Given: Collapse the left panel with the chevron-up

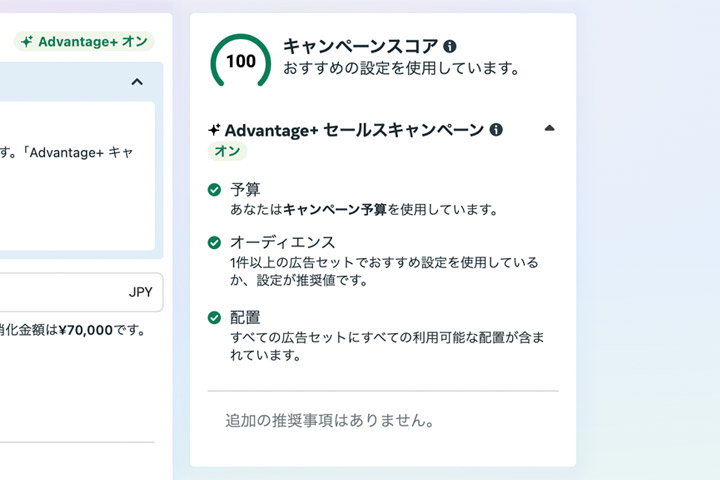Looking at the screenshot, I should pos(137,82).
